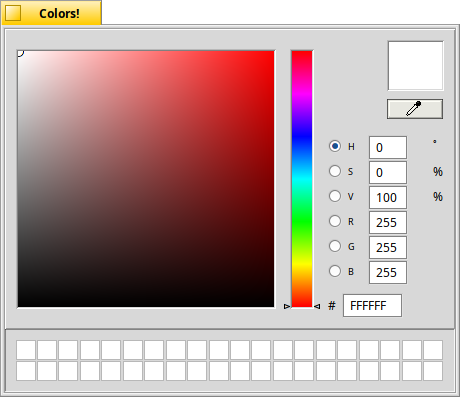Screen dimensions: 460x397
Task: Select the V value radio button
Action: click(x=335, y=196)
